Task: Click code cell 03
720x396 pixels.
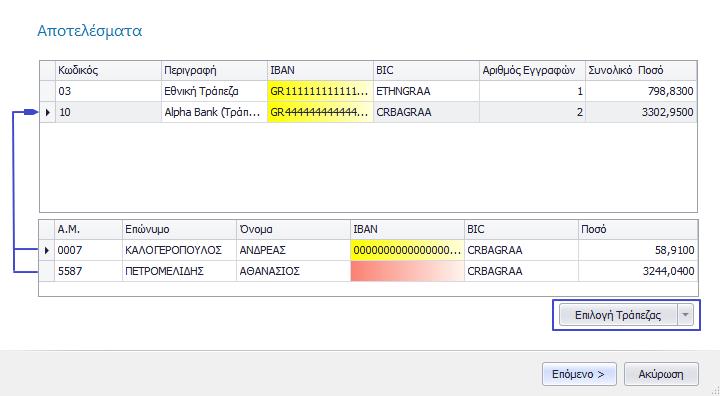Action: tap(108, 91)
